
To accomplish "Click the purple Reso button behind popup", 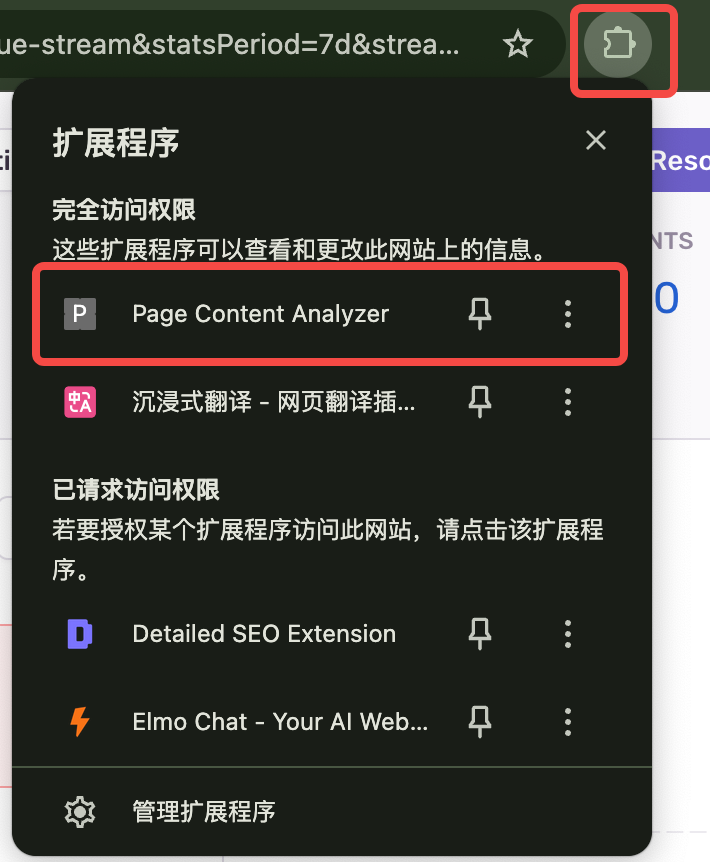I will (x=680, y=160).
